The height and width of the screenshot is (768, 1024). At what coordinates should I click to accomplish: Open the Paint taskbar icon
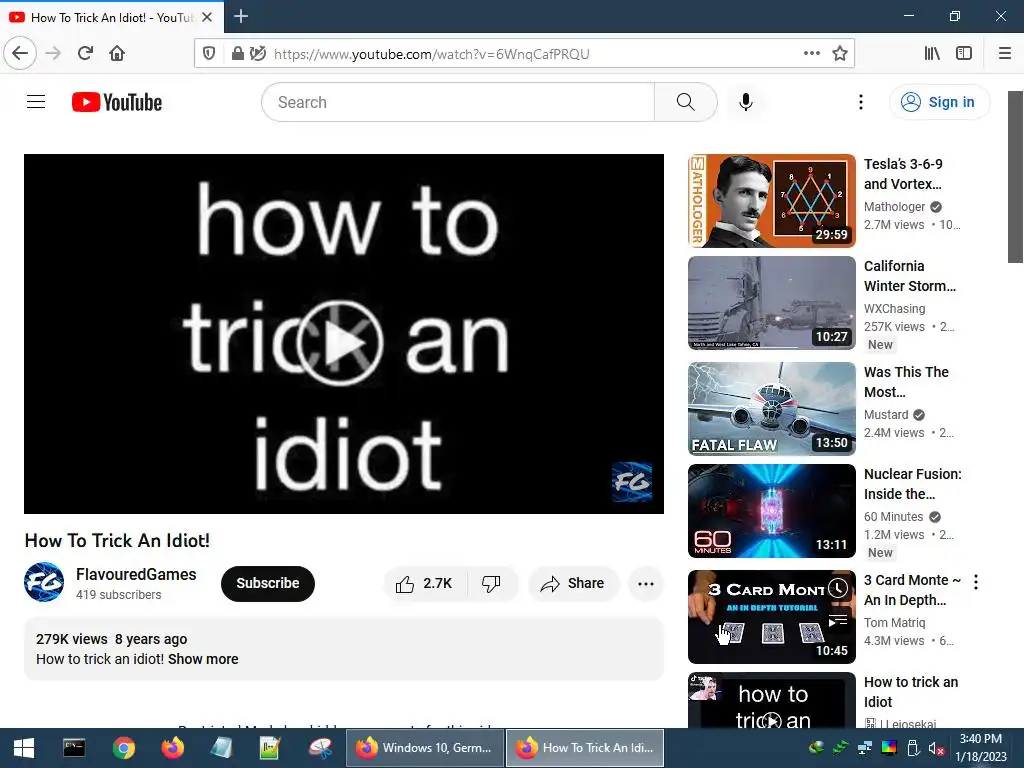tap(320, 748)
